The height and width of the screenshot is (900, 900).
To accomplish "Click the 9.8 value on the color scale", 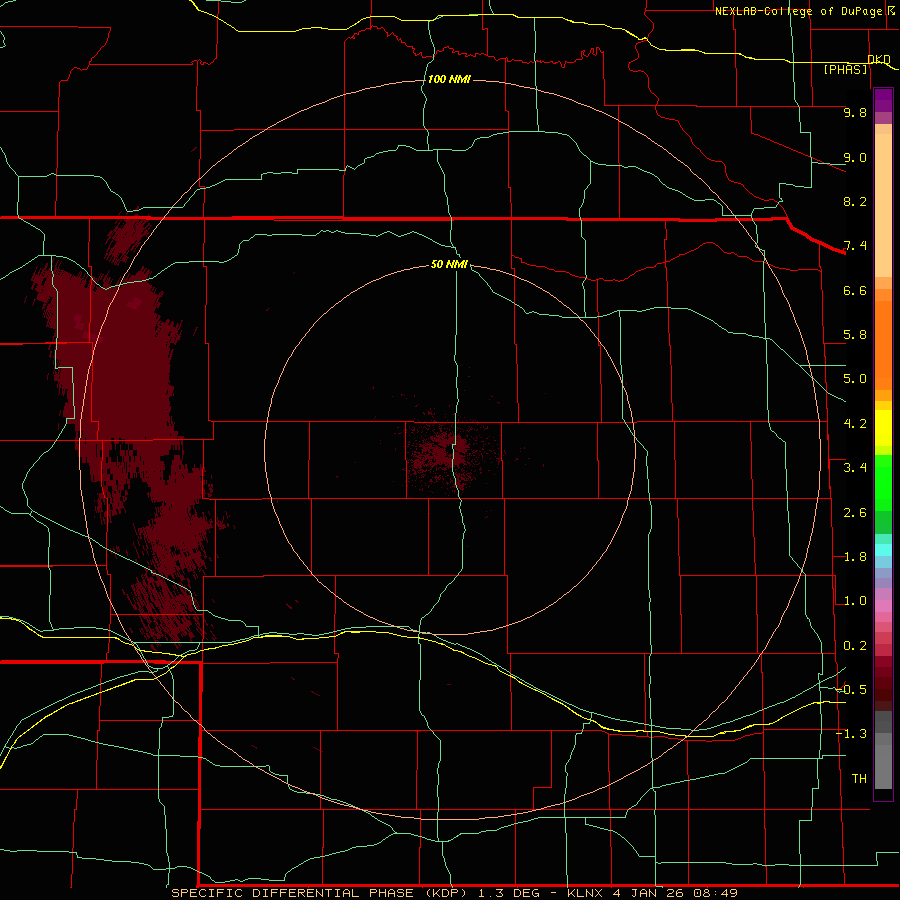I will (855, 112).
